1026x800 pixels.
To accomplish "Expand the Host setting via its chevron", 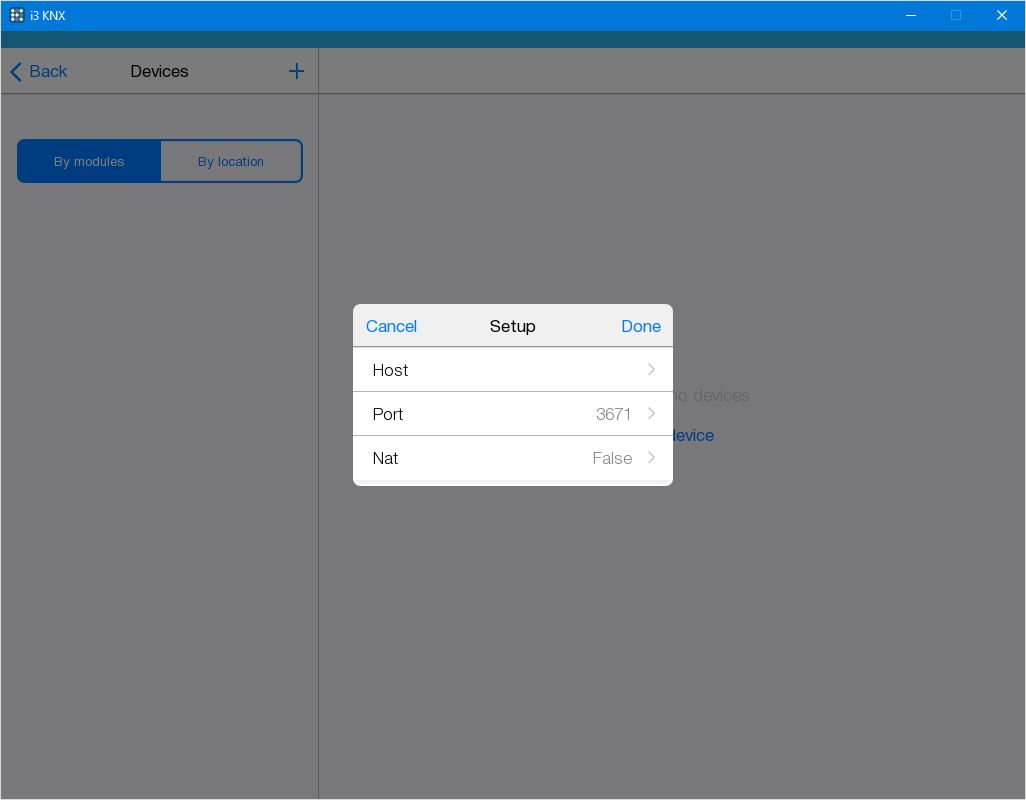I will pyautogui.click(x=651, y=370).
